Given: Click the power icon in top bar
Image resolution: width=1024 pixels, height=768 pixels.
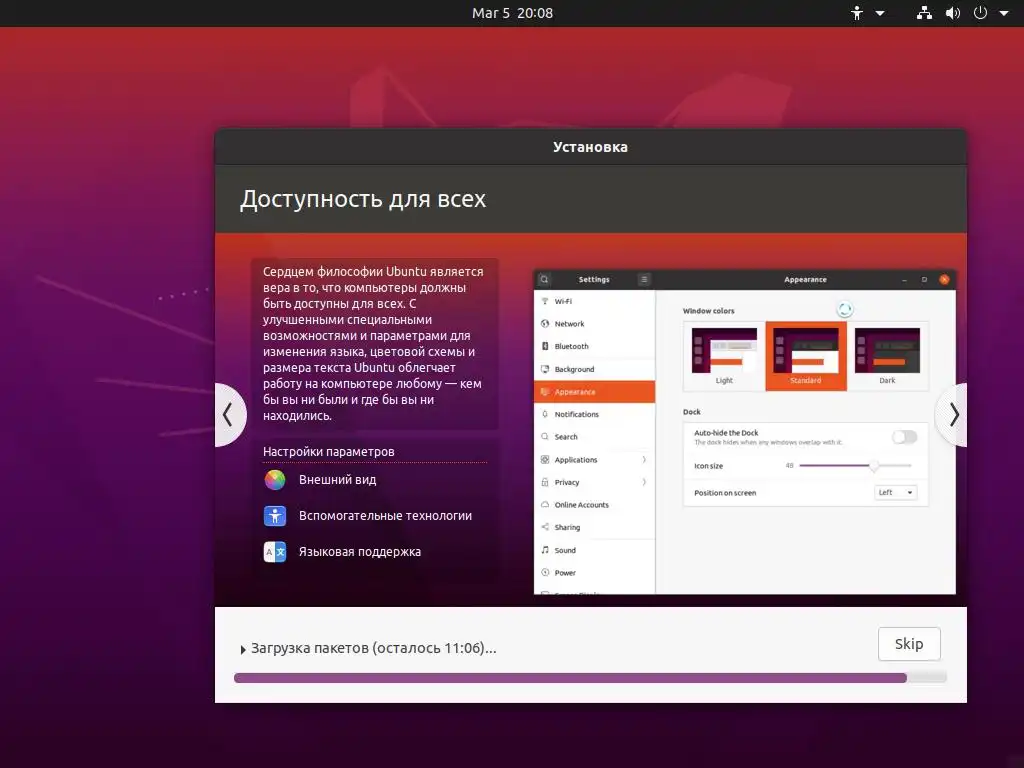Looking at the screenshot, I should (980, 13).
